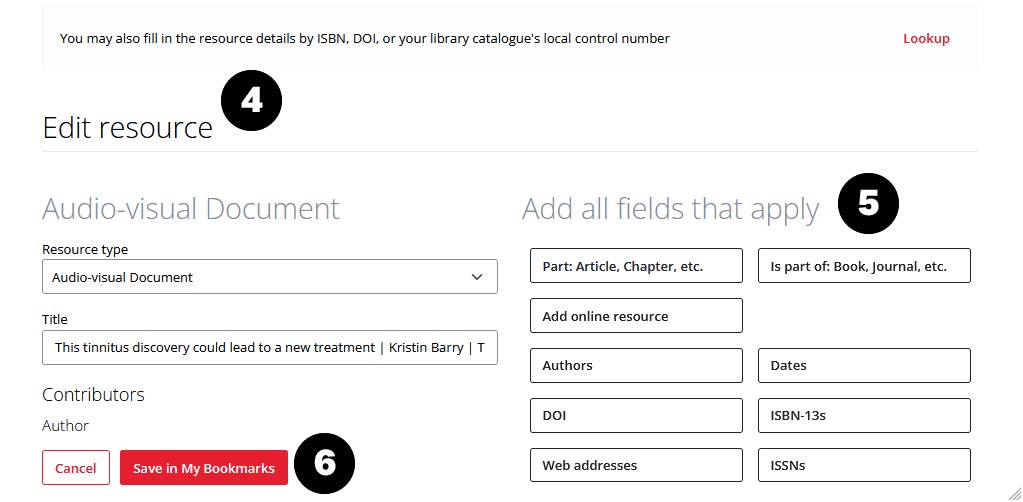
Task: Add Part: Article, Chapter field
Action: tap(636, 266)
